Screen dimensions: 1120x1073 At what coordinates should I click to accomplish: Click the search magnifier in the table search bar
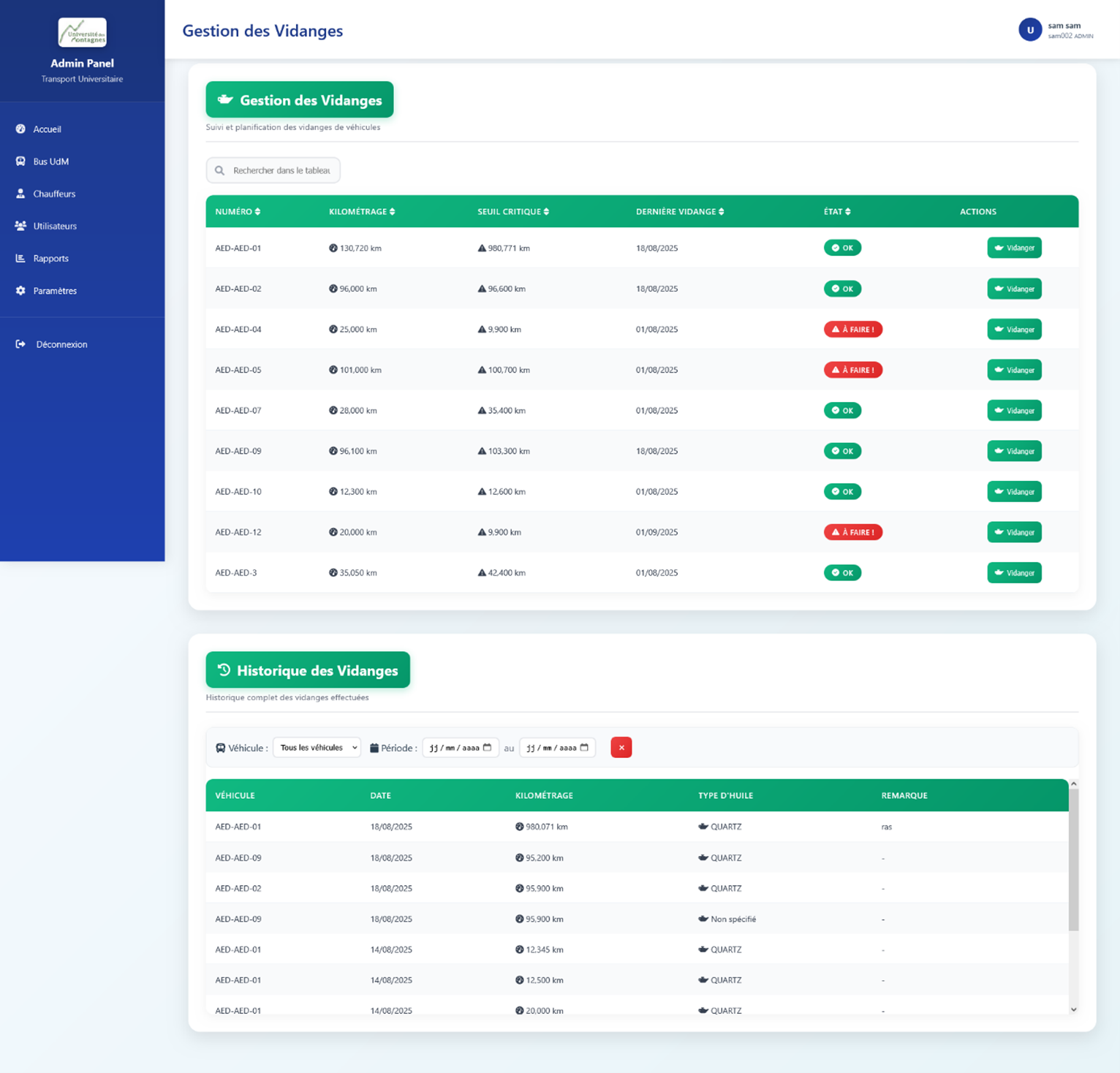click(x=220, y=170)
